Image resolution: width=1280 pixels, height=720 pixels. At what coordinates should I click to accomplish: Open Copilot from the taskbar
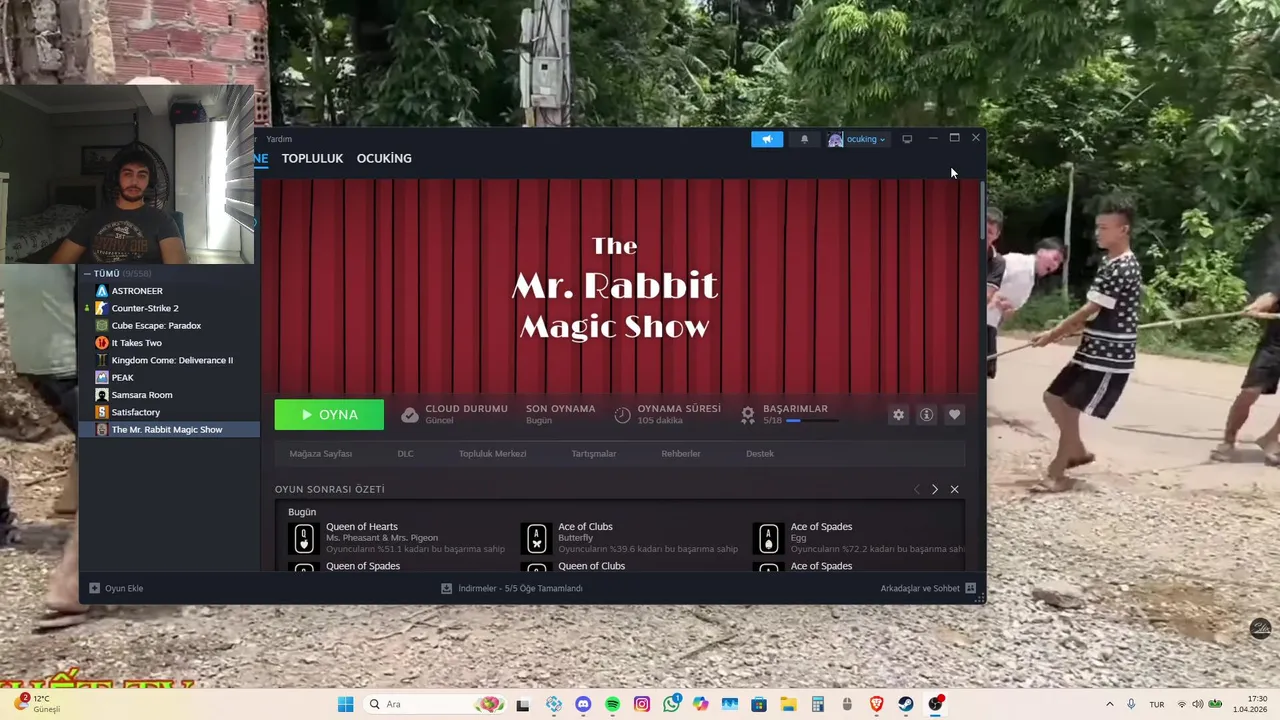700,704
